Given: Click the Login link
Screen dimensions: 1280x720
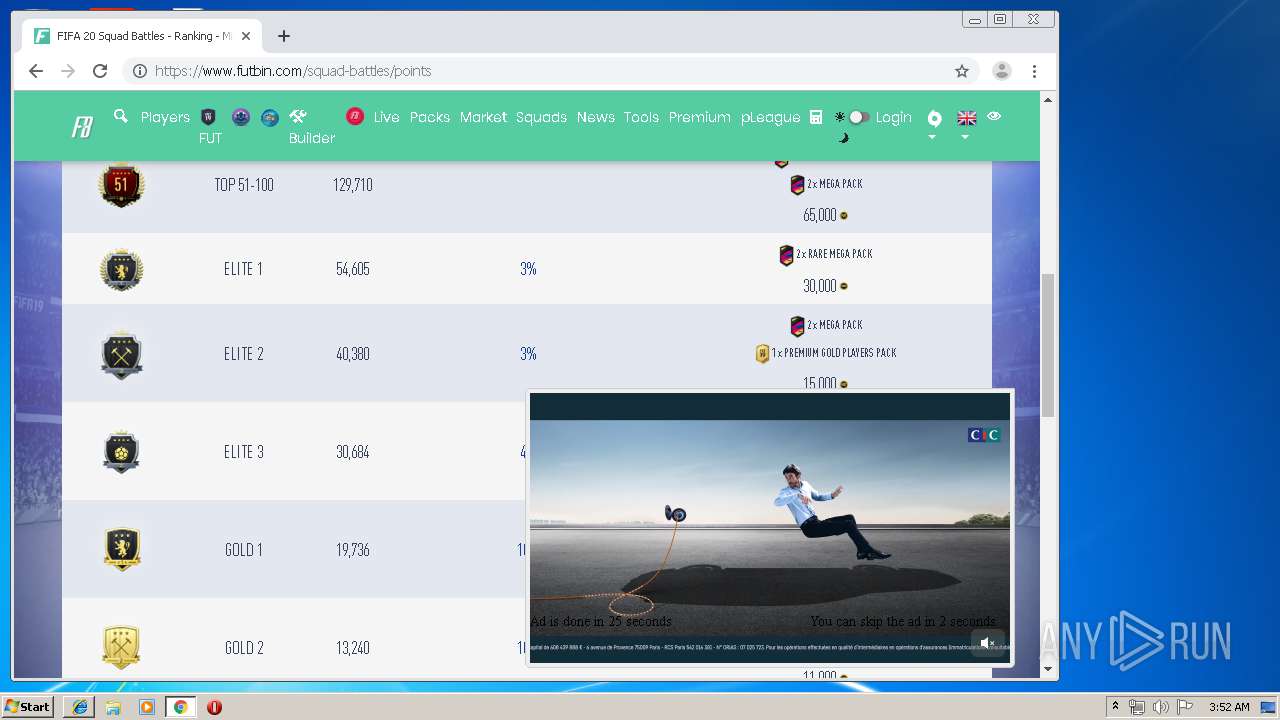Looking at the screenshot, I should (893, 117).
